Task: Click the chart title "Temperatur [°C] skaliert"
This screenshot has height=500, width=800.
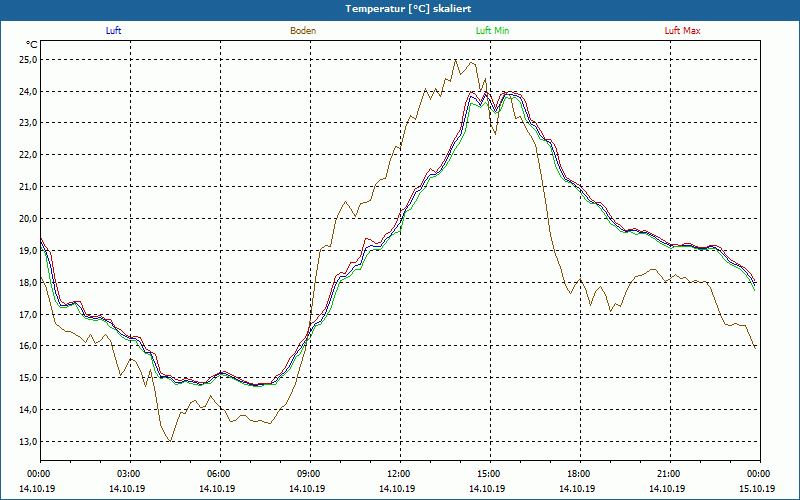Action: [408, 9]
